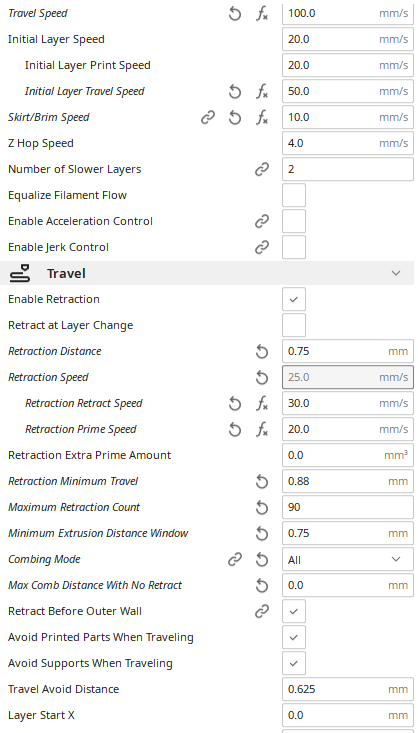Uncheck Avoid Supports When Traveling
Image resolution: width=418 pixels, height=733 pixels.
point(294,663)
